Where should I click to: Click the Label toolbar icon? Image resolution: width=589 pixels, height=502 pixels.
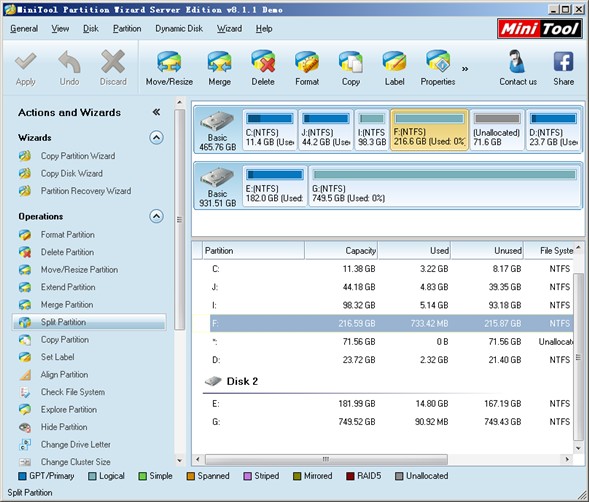coord(394,62)
